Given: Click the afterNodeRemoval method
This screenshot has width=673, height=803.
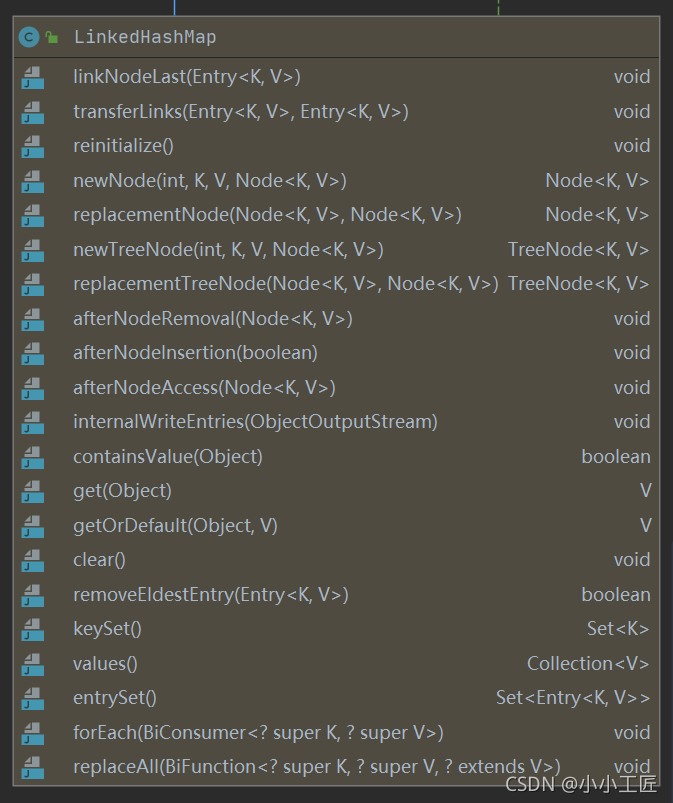Looking at the screenshot, I should coord(212,319).
